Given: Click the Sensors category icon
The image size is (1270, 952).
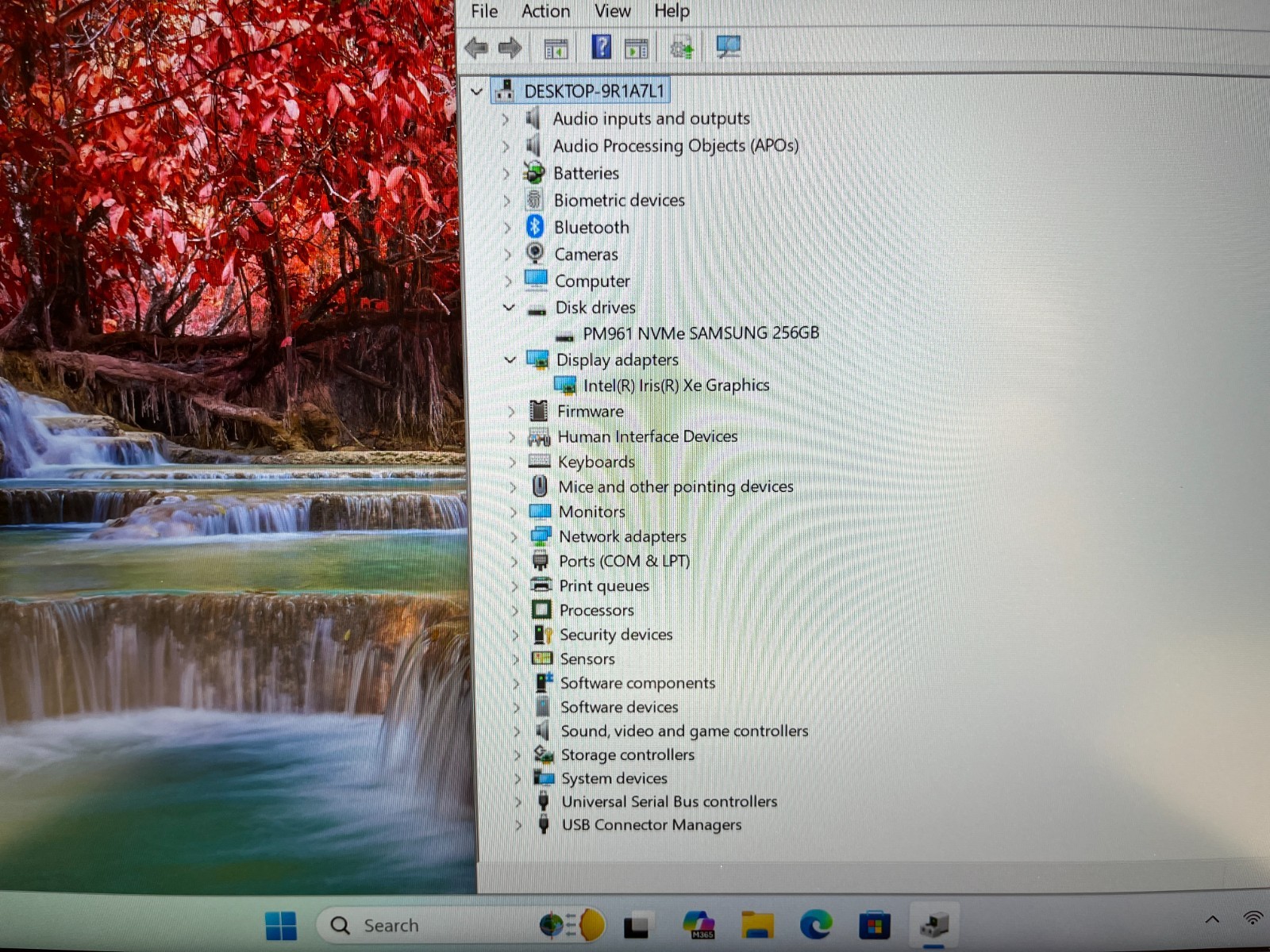Looking at the screenshot, I should [542, 658].
